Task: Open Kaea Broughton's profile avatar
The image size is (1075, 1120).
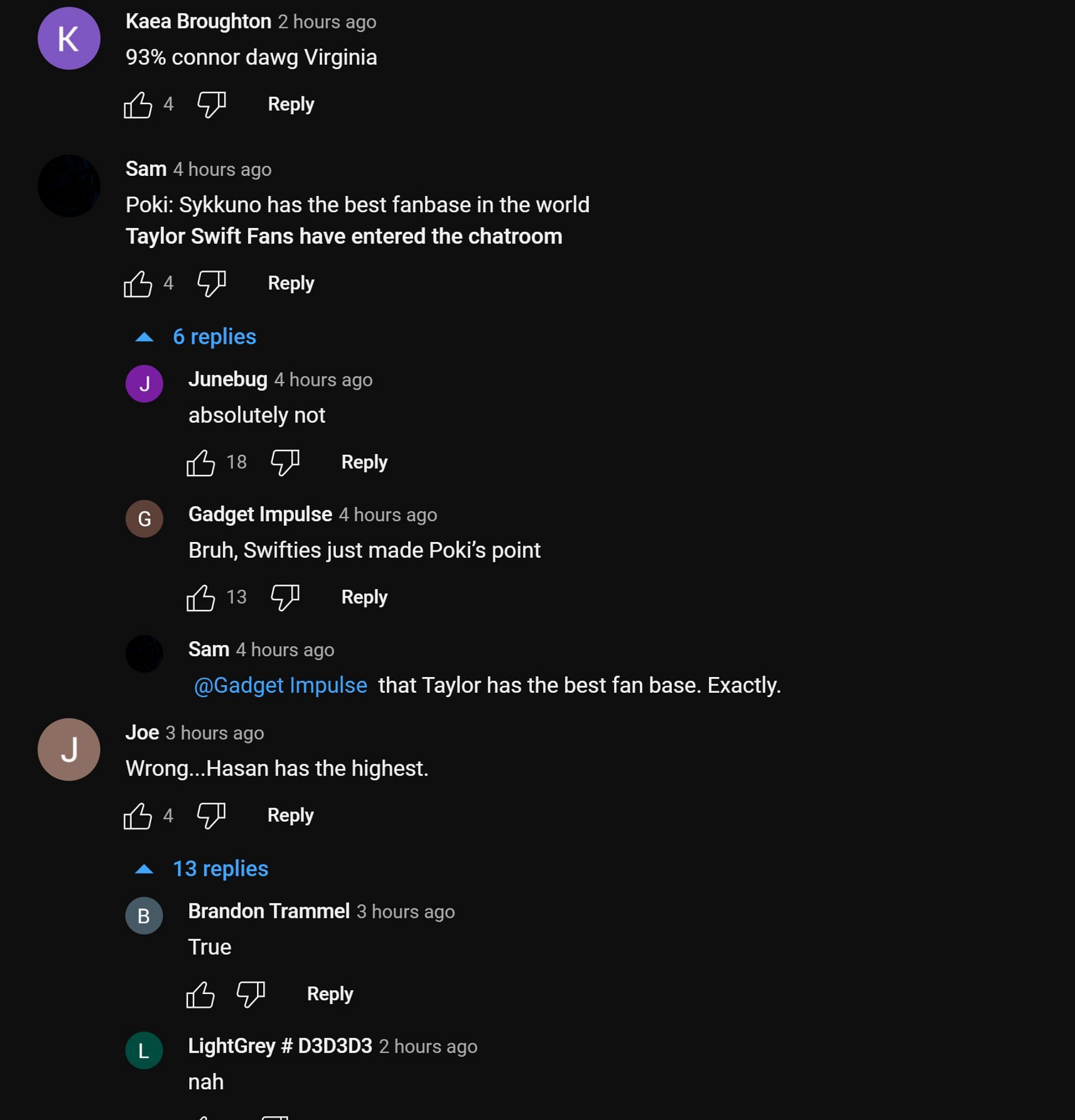Action: (x=69, y=39)
